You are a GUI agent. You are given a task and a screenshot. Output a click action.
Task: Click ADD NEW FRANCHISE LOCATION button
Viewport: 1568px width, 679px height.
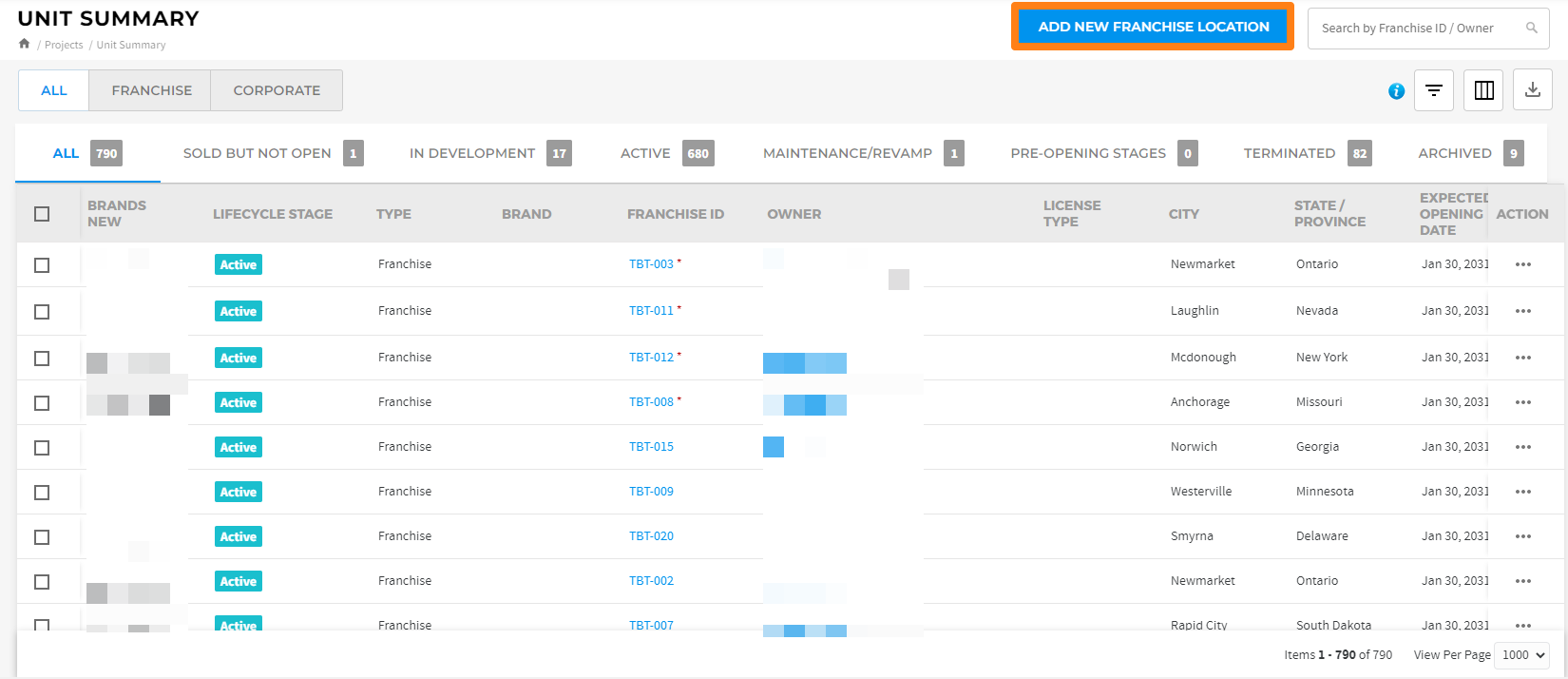coord(1153,27)
